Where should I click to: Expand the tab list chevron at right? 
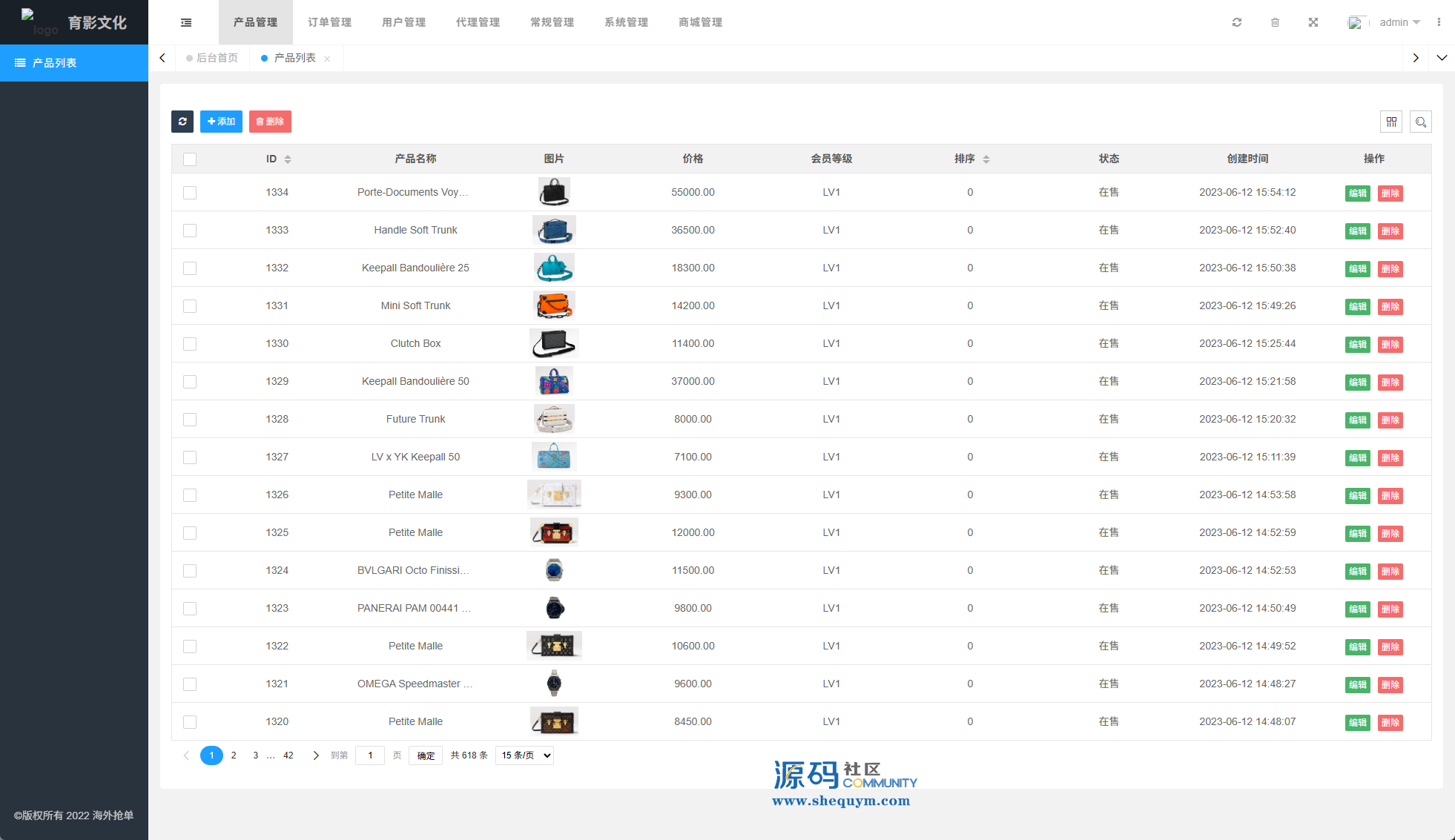pos(1442,58)
